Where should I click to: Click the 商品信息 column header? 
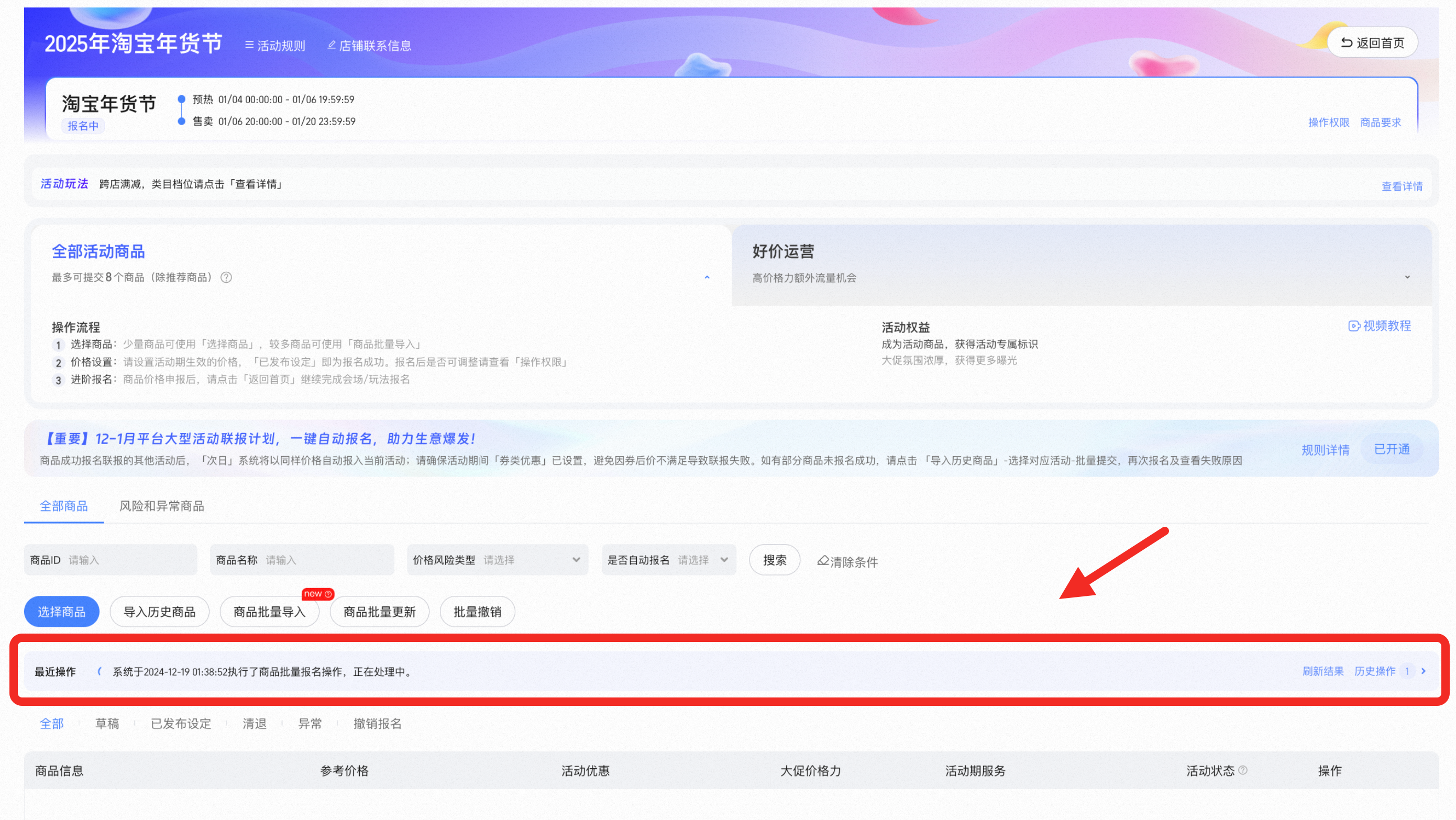coord(59,771)
